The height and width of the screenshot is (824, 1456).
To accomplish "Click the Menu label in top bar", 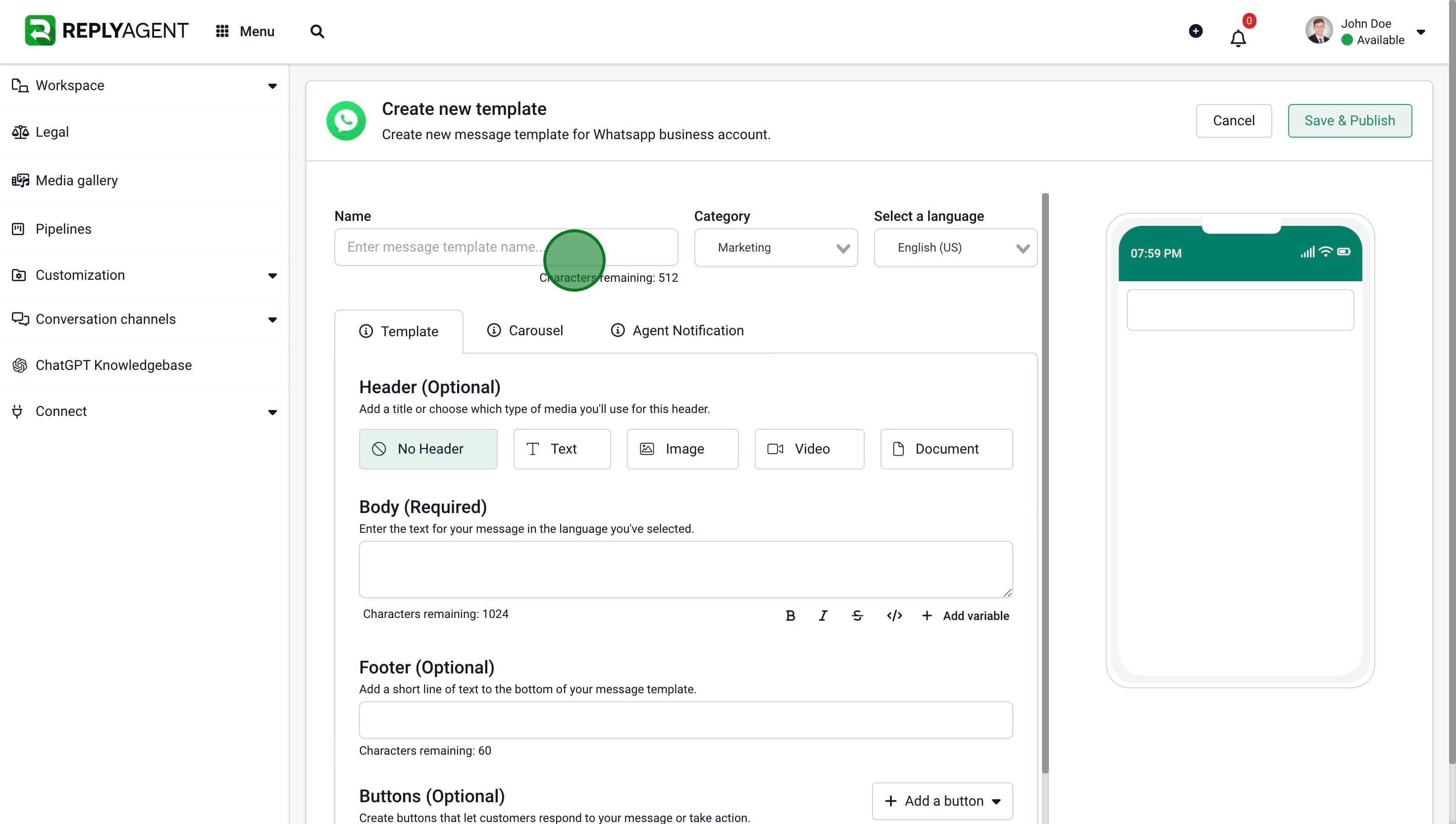I will click(257, 31).
